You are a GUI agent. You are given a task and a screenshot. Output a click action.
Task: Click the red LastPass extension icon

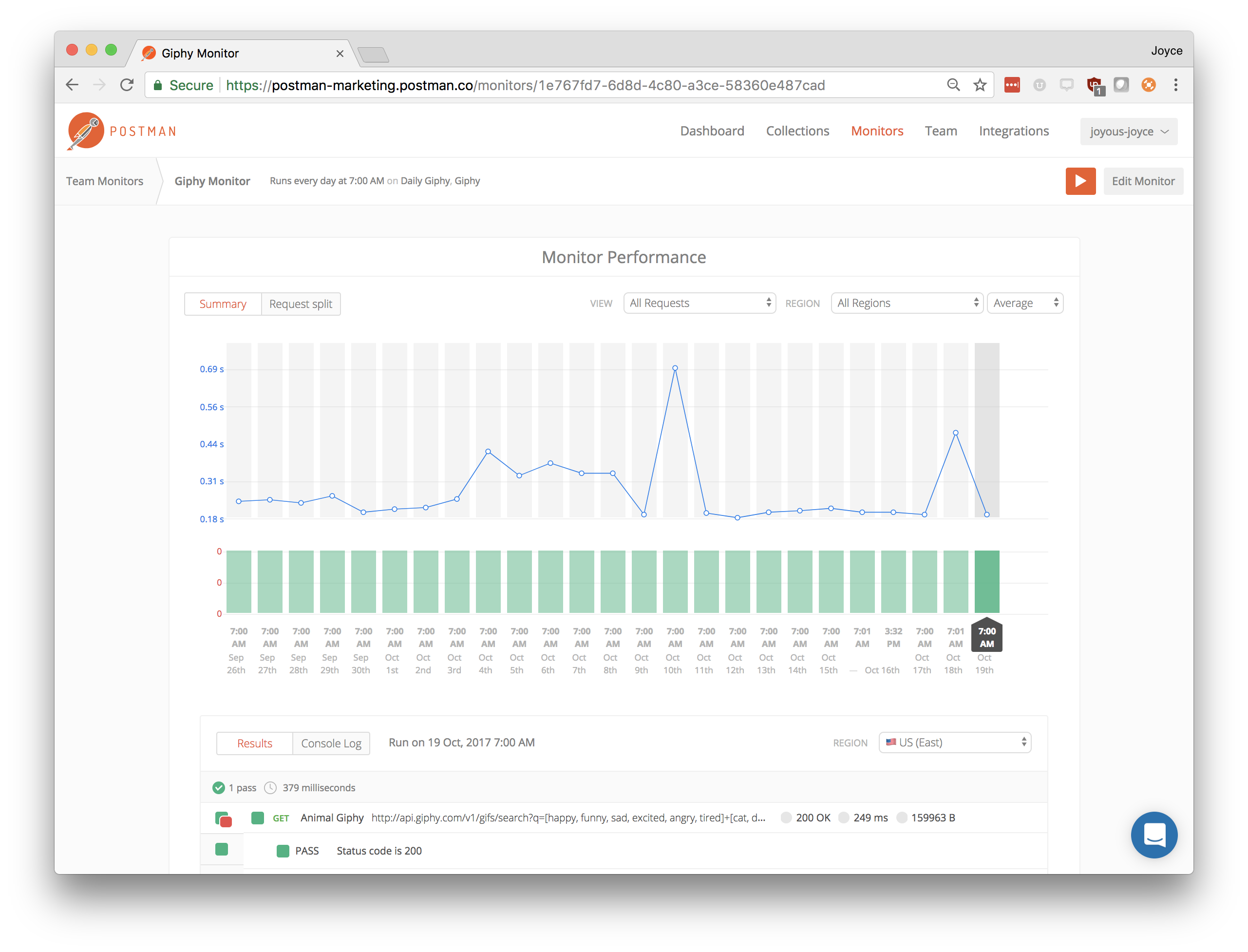pos(1012,85)
